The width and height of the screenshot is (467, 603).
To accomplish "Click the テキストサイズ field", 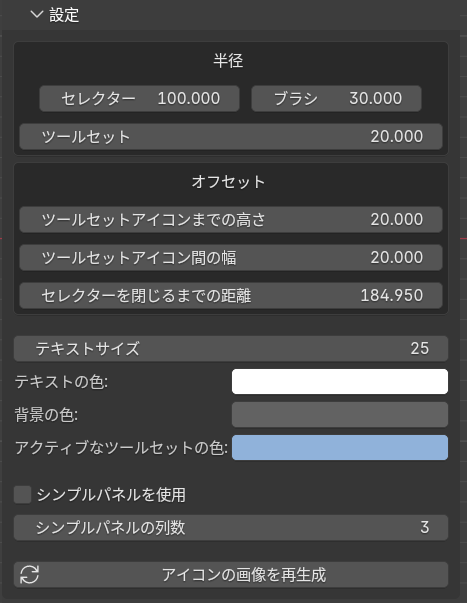I will click(x=231, y=348).
